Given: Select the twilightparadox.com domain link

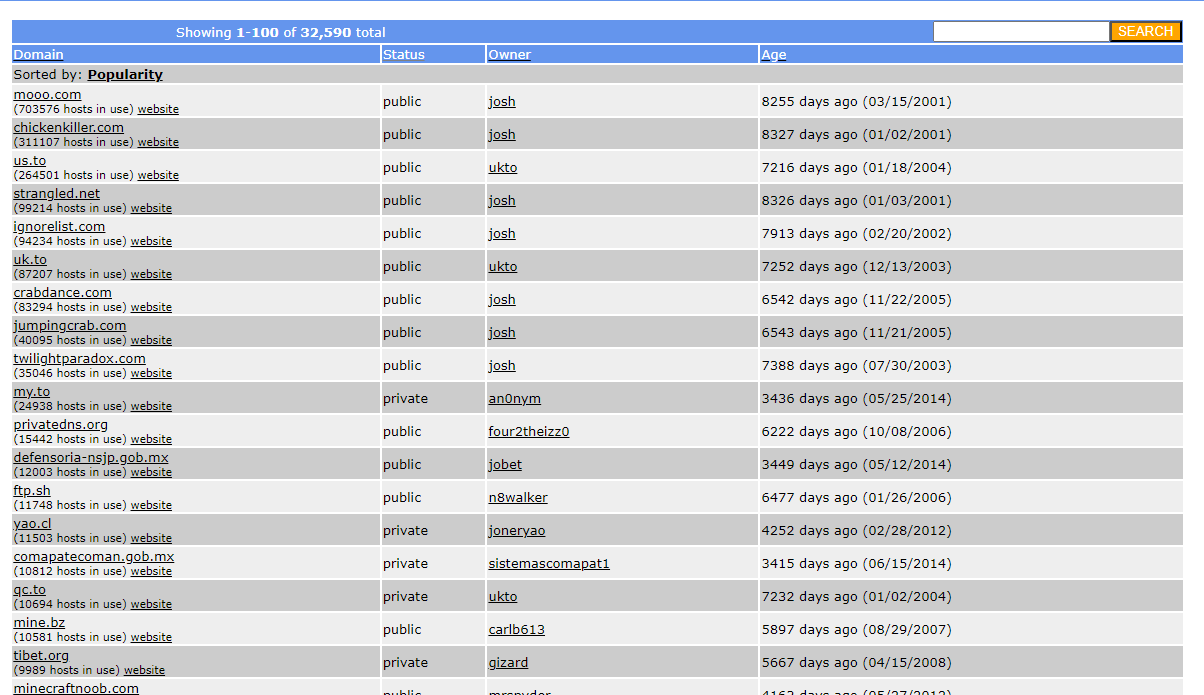Looking at the screenshot, I should point(79,359).
